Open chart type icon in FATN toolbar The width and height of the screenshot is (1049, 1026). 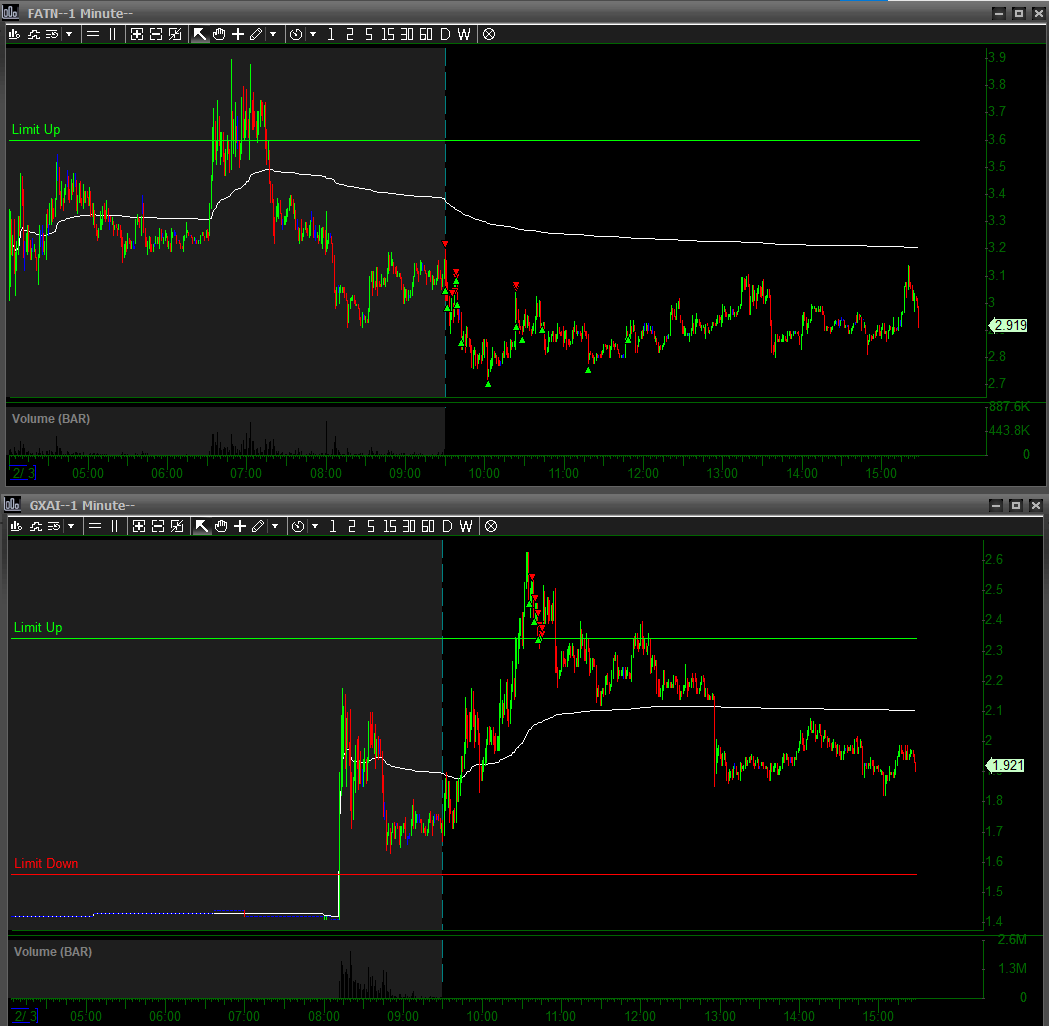(x=14, y=34)
